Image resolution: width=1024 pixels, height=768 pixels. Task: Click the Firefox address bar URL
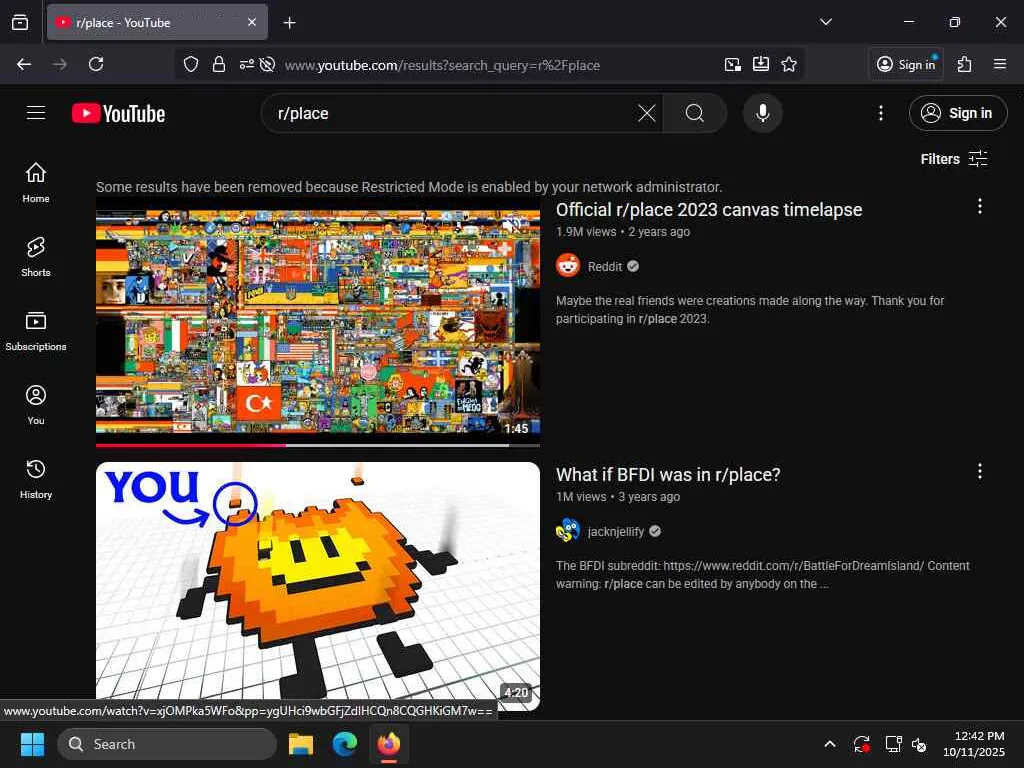(442, 65)
